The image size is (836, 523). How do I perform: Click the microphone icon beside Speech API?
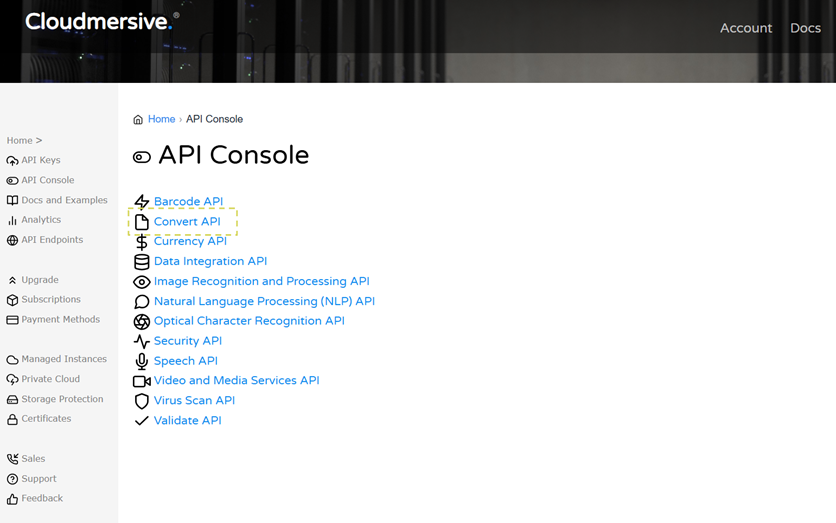tap(141, 361)
